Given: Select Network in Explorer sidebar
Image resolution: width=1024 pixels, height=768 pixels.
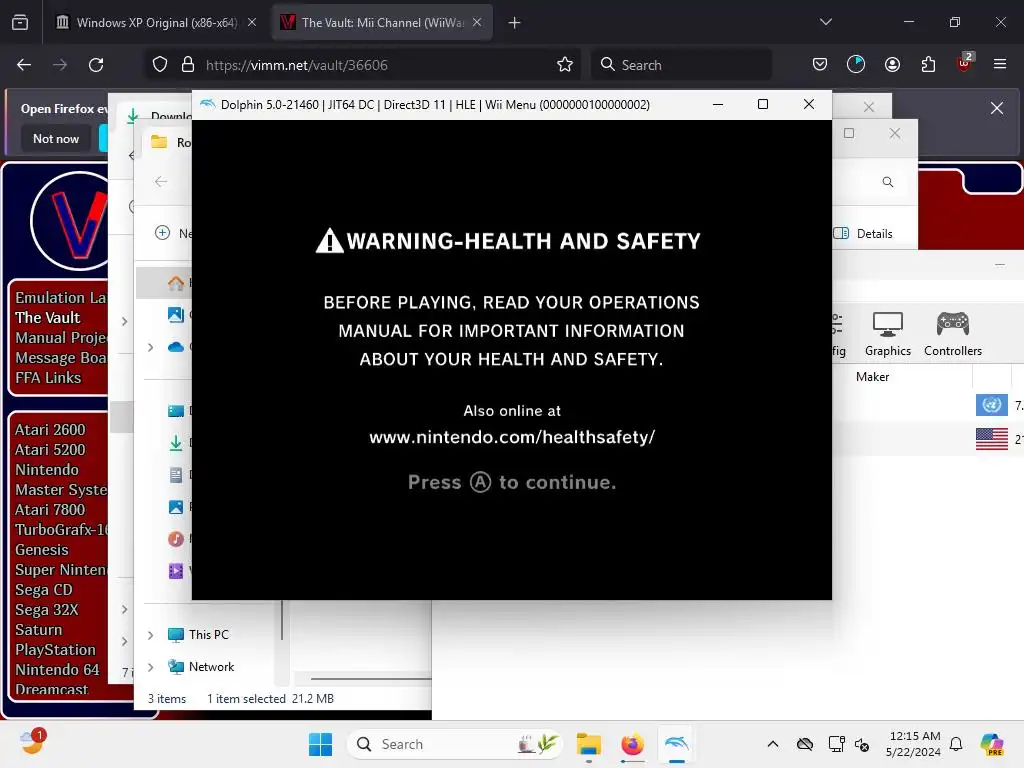Looking at the screenshot, I should pyautogui.click(x=211, y=667).
